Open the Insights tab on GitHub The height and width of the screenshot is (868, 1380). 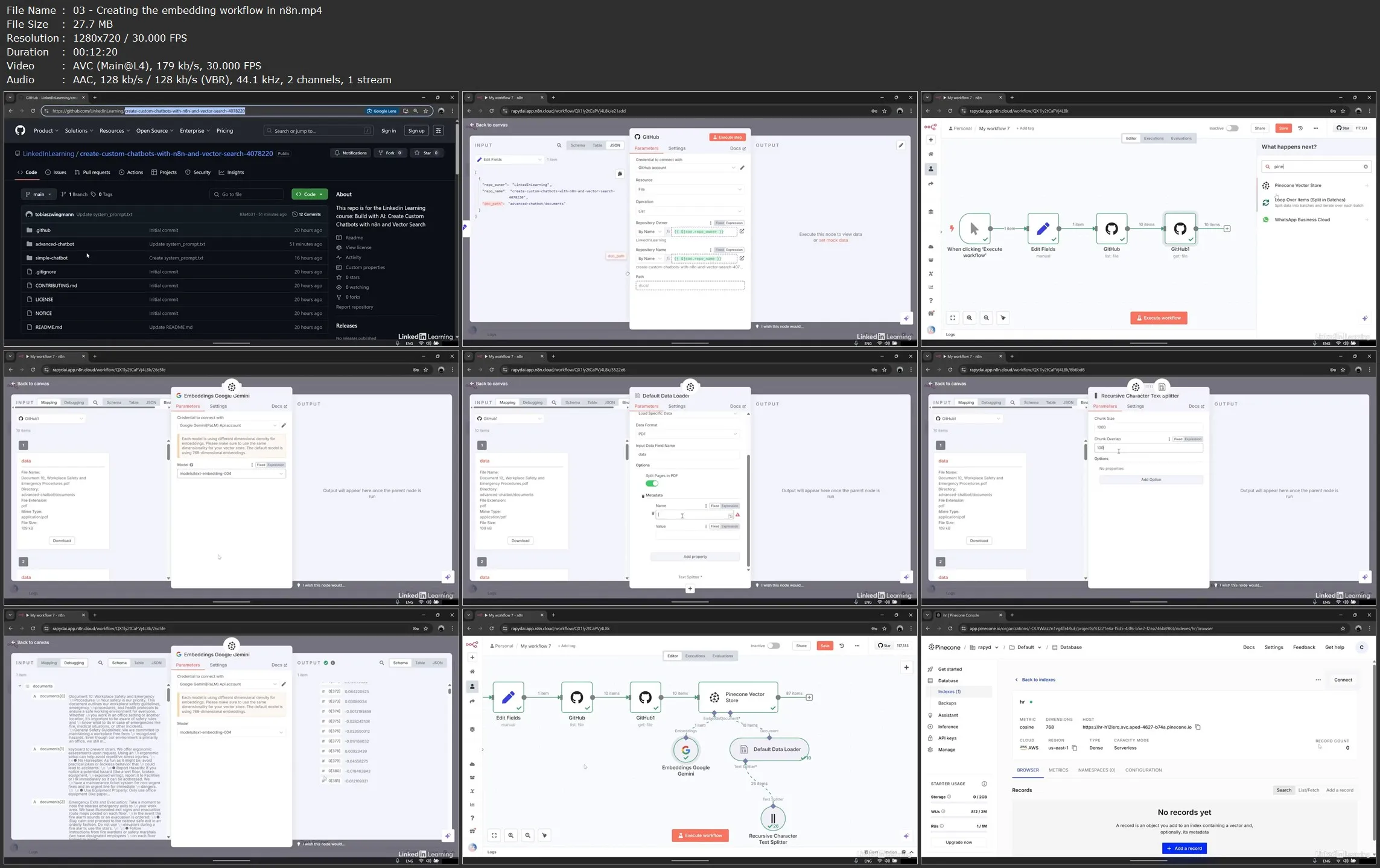(231, 173)
